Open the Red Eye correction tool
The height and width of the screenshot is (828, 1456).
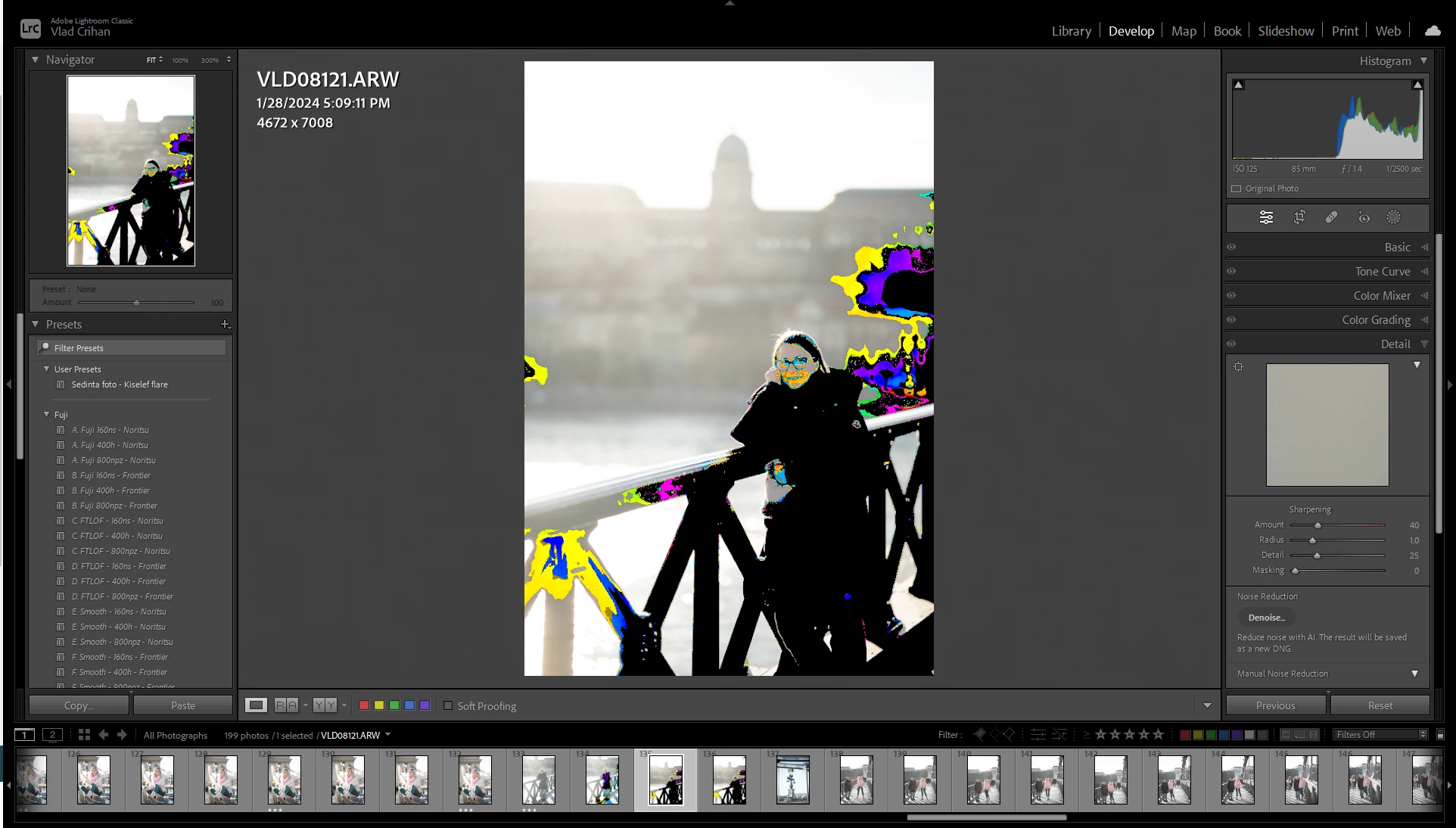click(x=1364, y=217)
